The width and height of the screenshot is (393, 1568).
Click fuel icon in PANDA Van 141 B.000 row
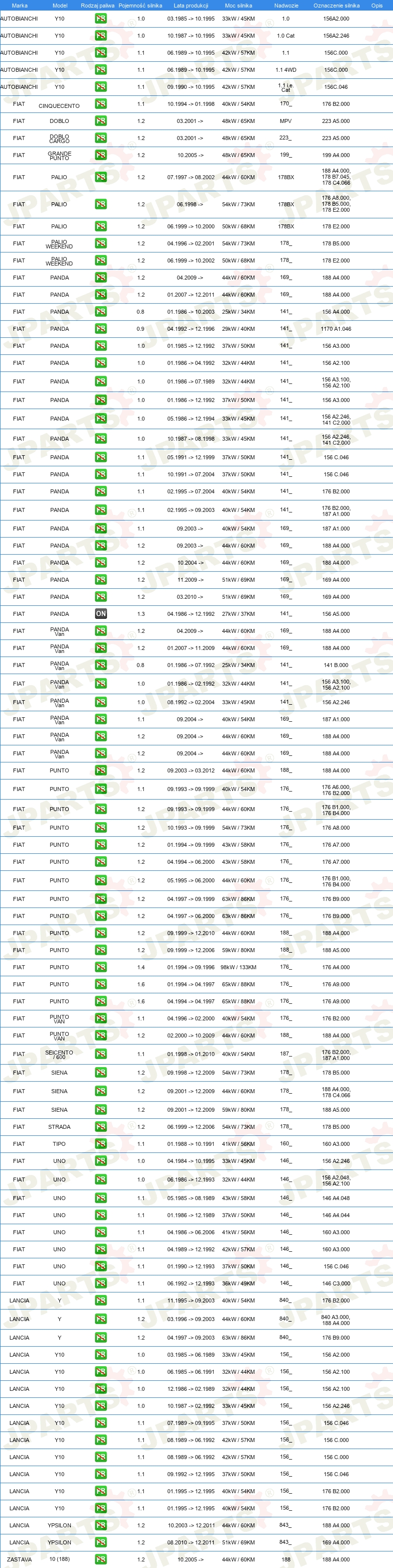point(101,665)
